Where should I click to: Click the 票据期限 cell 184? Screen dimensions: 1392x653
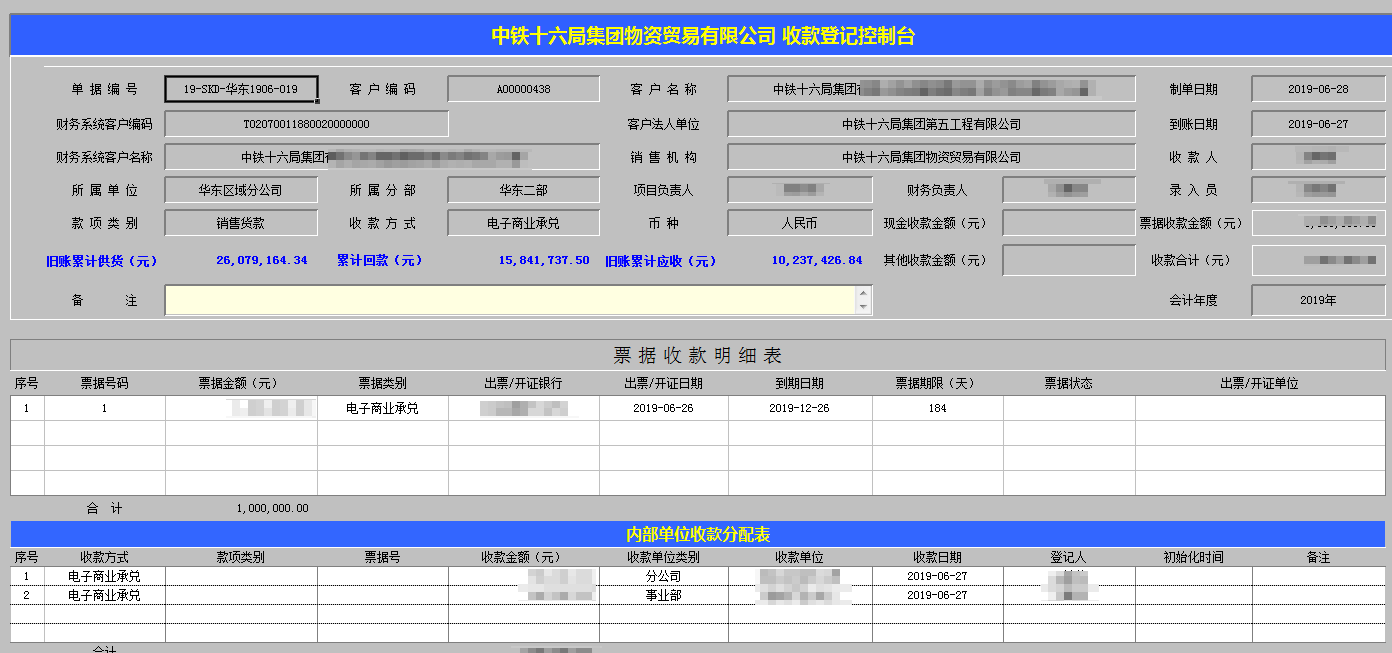click(x=937, y=408)
